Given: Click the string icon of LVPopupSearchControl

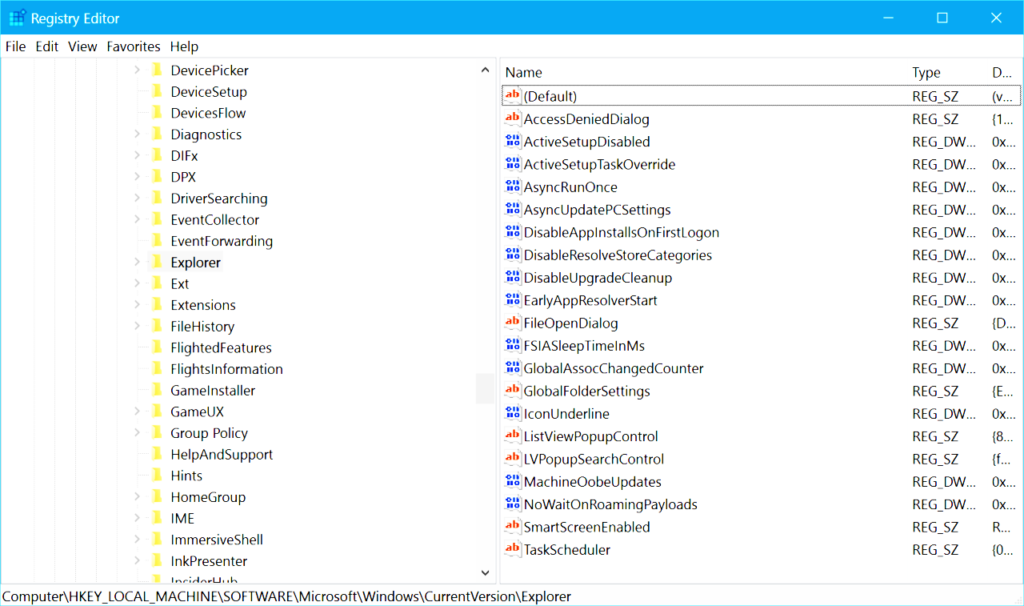Looking at the screenshot, I should pos(513,458).
